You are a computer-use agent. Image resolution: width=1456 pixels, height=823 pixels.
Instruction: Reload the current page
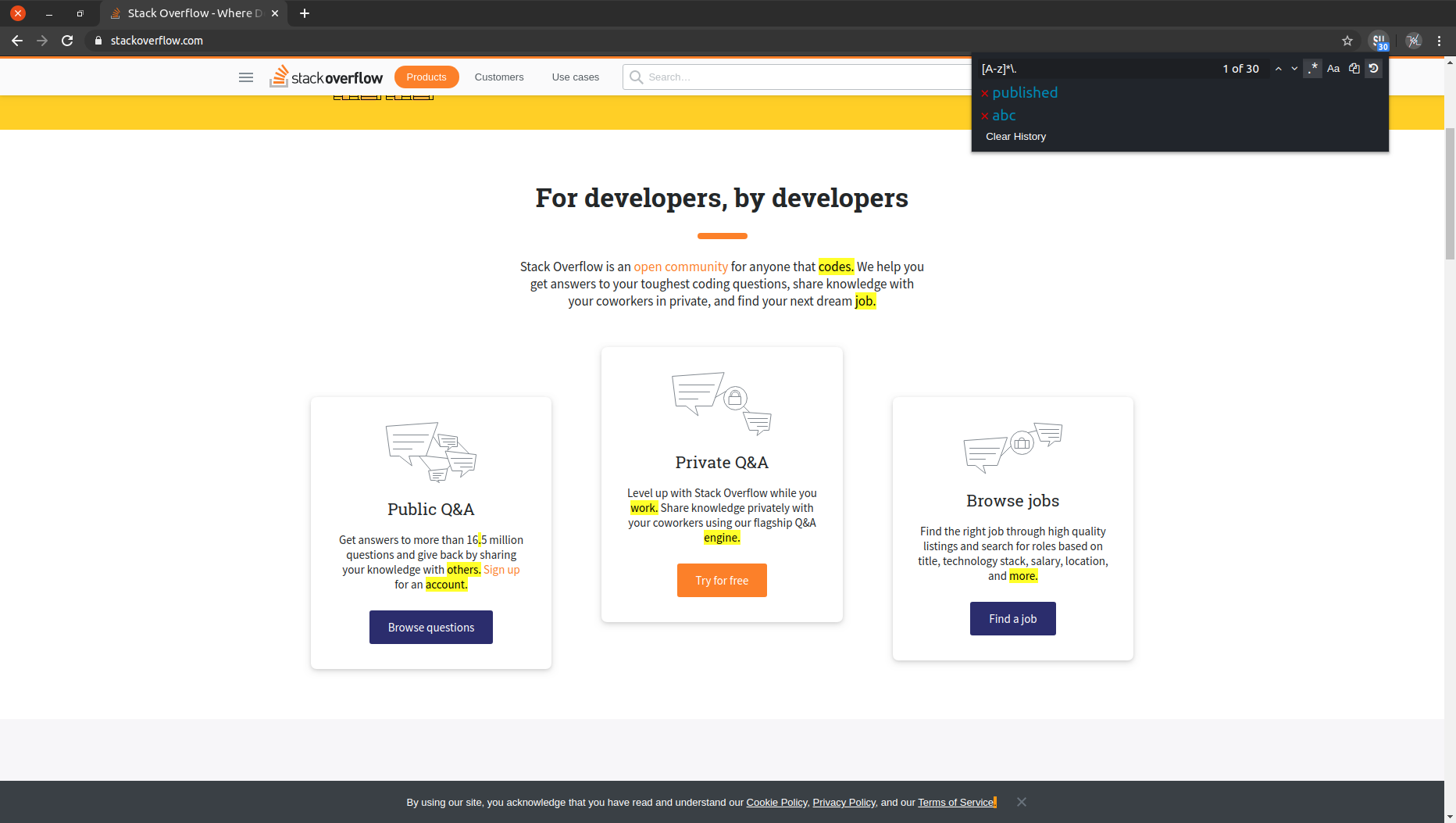[x=67, y=41]
